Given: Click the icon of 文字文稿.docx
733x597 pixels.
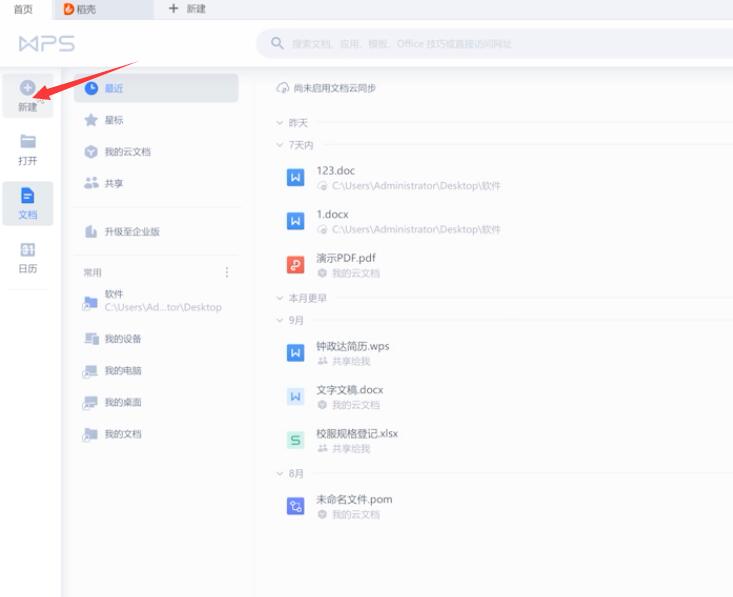Looking at the screenshot, I should click(x=295, y=396).
